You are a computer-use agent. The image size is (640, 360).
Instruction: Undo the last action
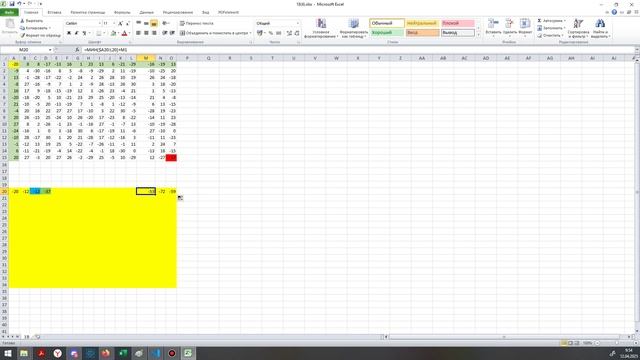tap(19, 4)
